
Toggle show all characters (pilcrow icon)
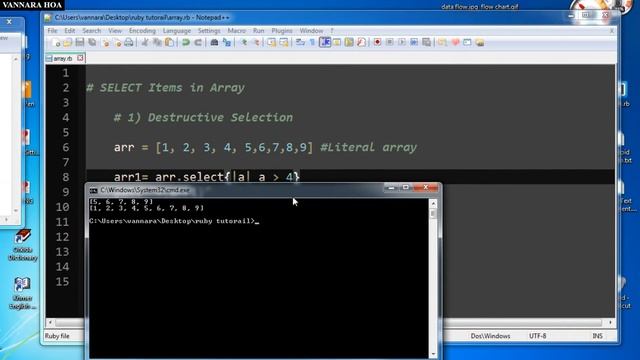click(312, 42)
